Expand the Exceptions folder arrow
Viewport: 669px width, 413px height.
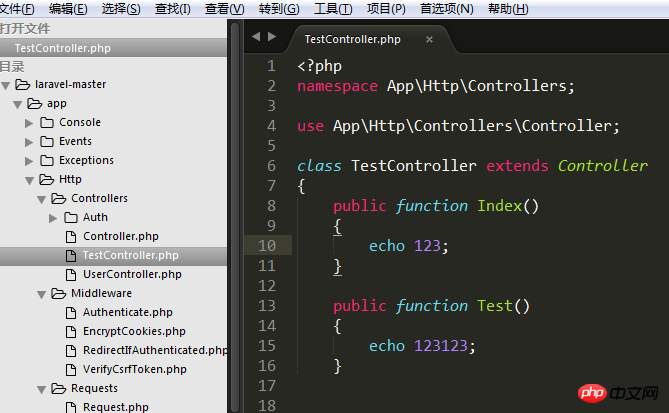(x=29, y=161)
